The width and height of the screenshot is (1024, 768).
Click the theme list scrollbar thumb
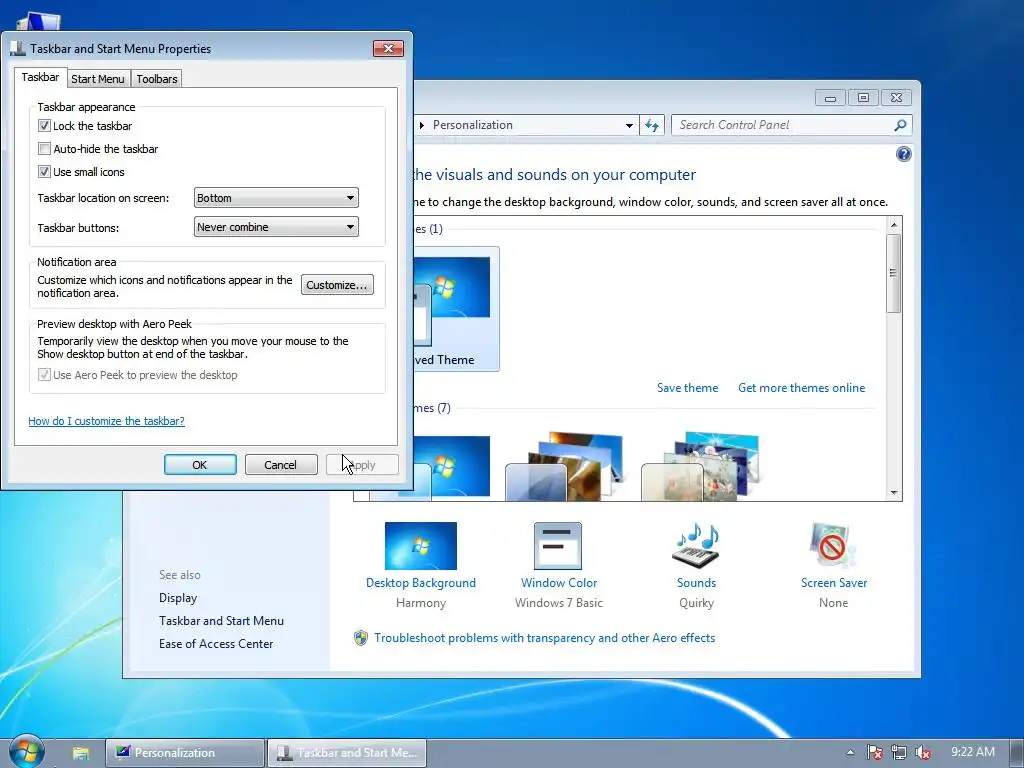(x=894, y=273)
